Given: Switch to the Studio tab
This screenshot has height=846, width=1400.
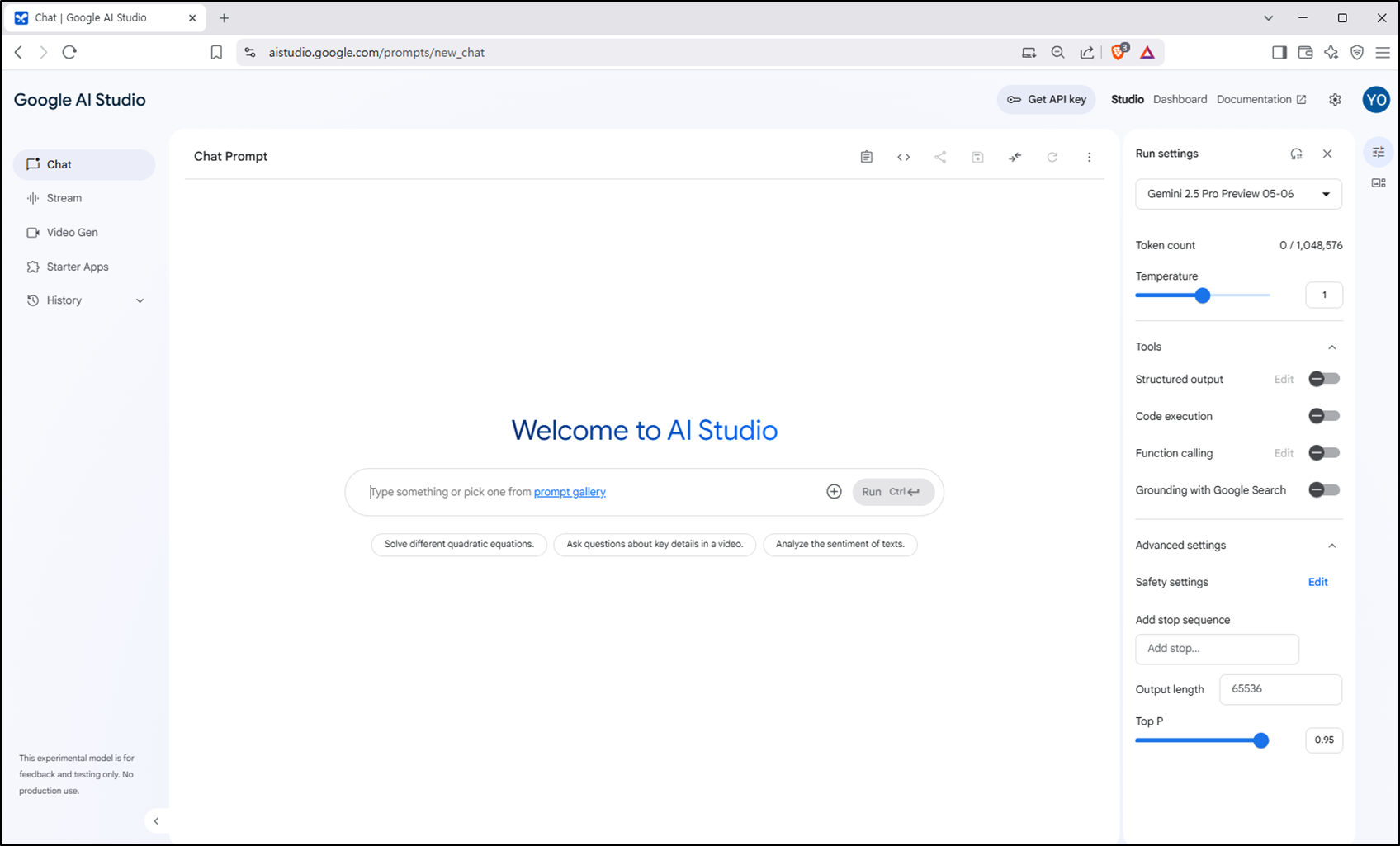Looking at the screenshot, I should pyautogui.click(x=1127, y=99).
